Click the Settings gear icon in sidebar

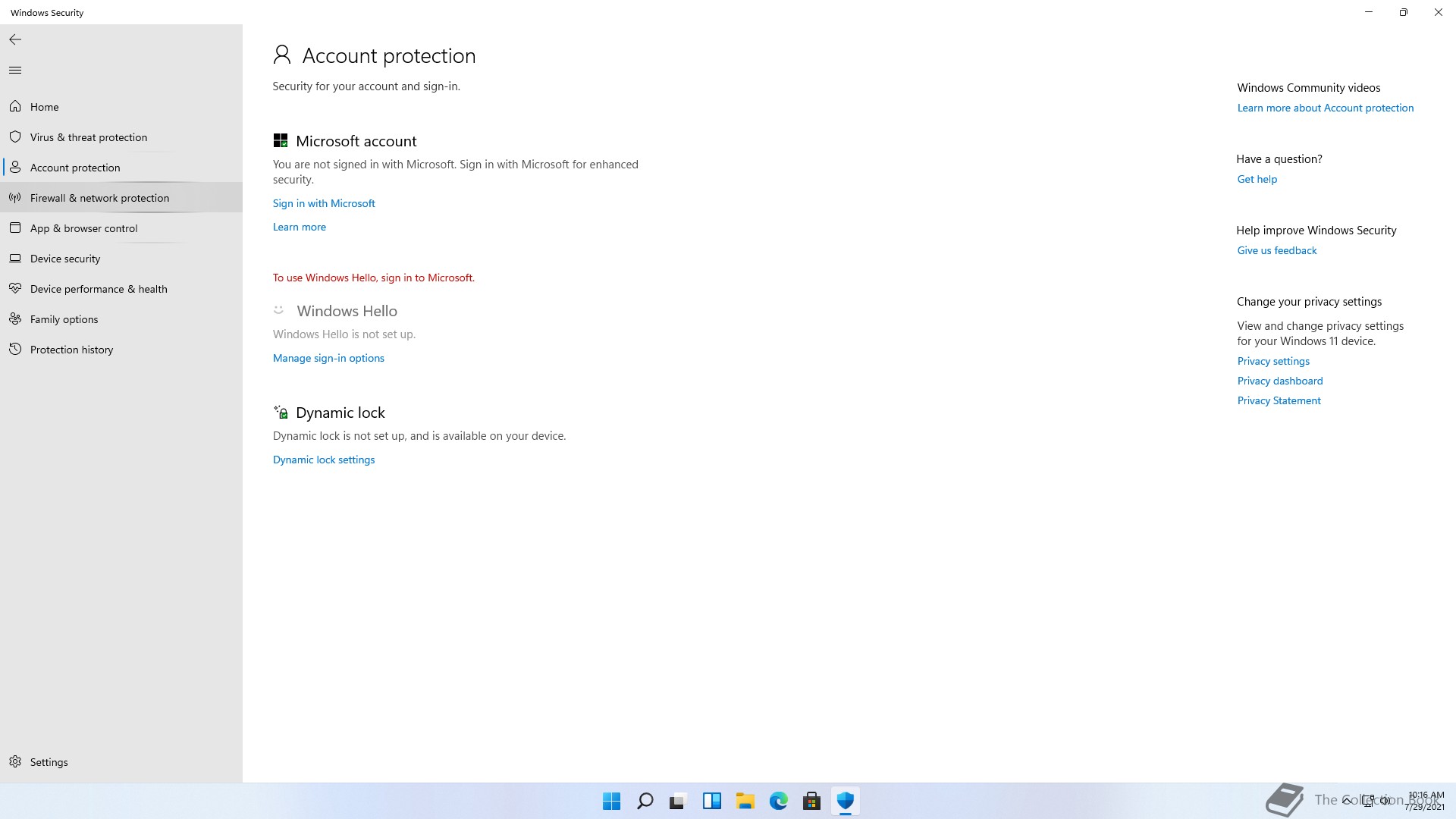click(15, 761)
